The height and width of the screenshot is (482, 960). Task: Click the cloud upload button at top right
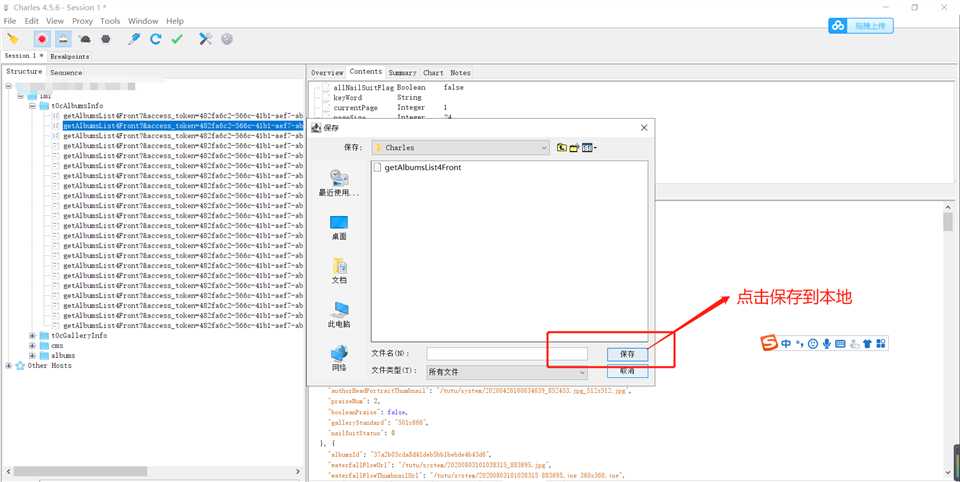tap(861, 26)
